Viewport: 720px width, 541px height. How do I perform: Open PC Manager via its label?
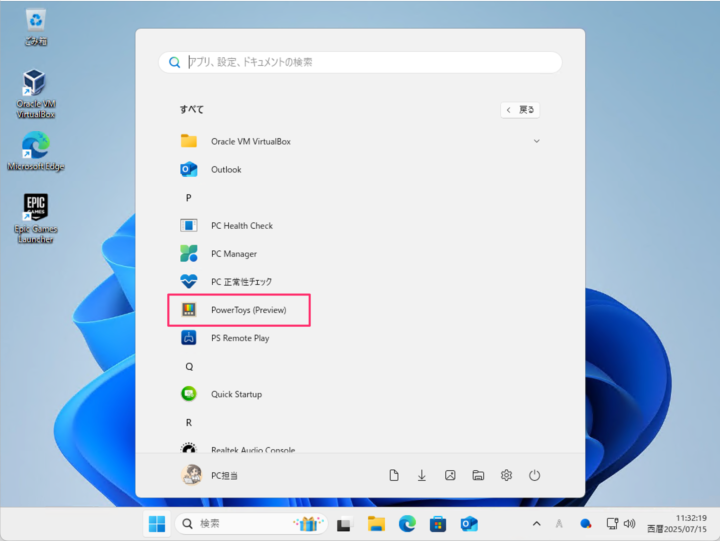coord(234,254)
